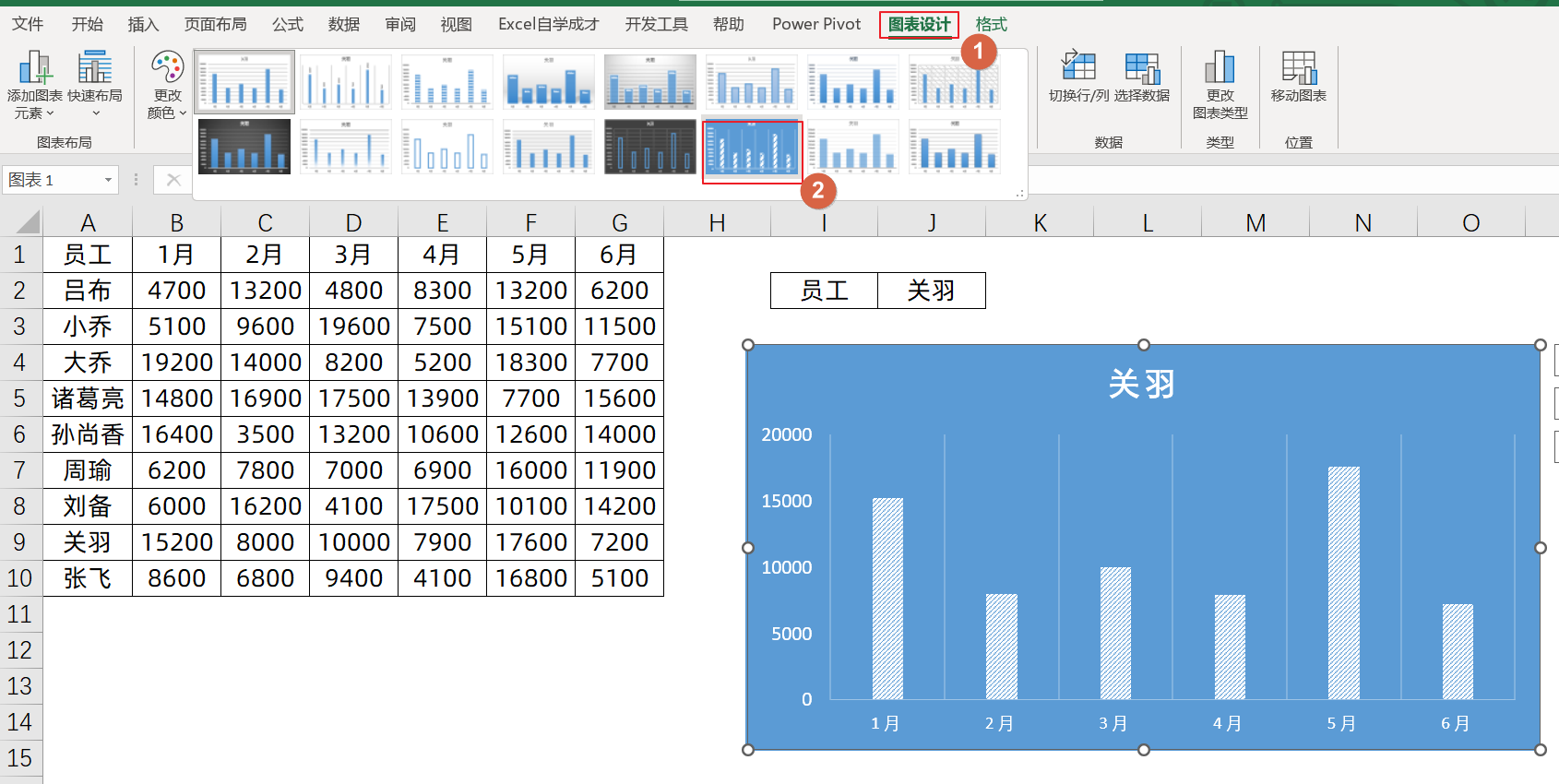Click the 20000 axis value label
Viewport: 1559px width, 784px height.
point(787,434)
